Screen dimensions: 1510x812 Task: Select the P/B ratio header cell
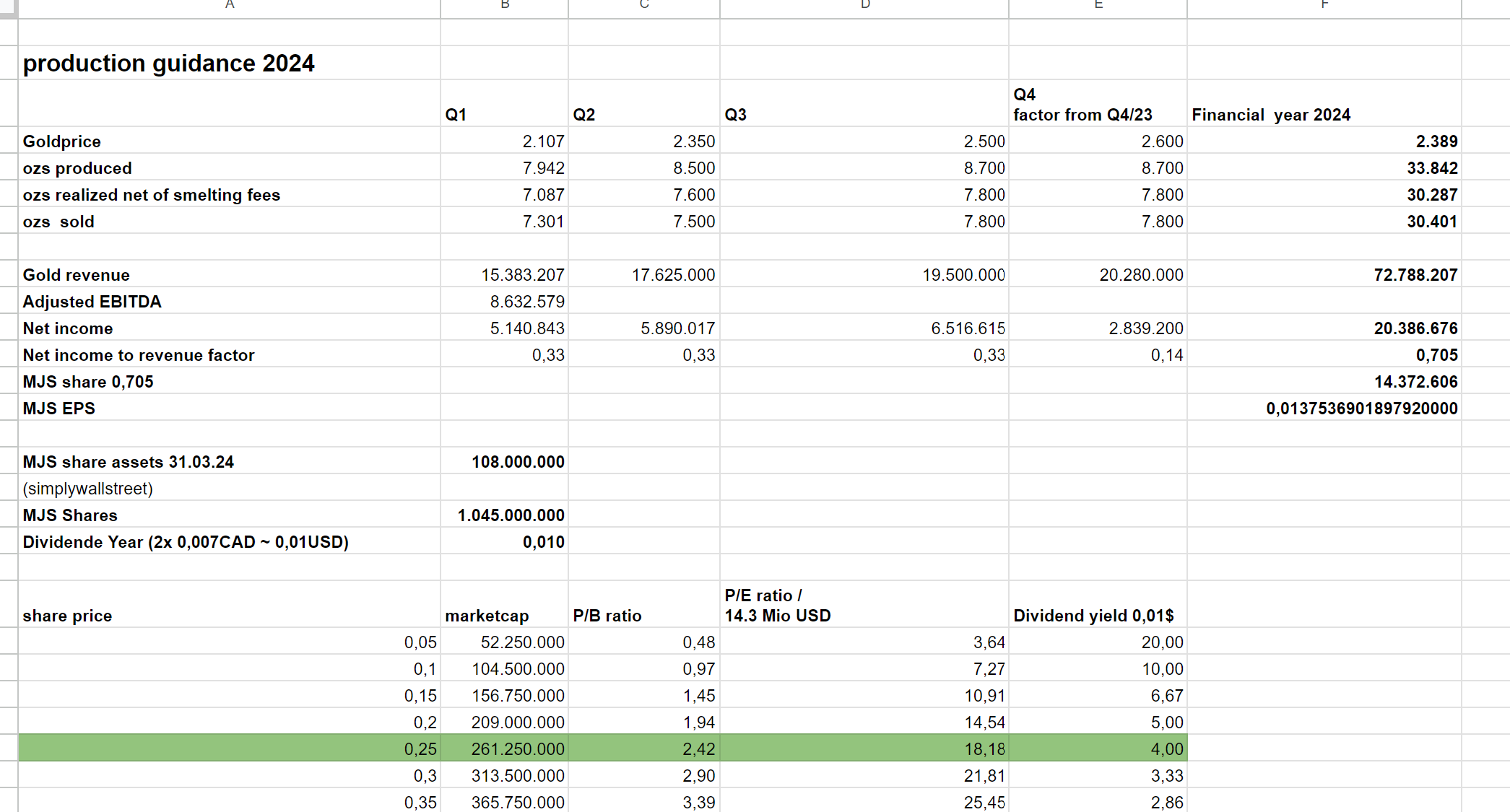coord(607,616)
